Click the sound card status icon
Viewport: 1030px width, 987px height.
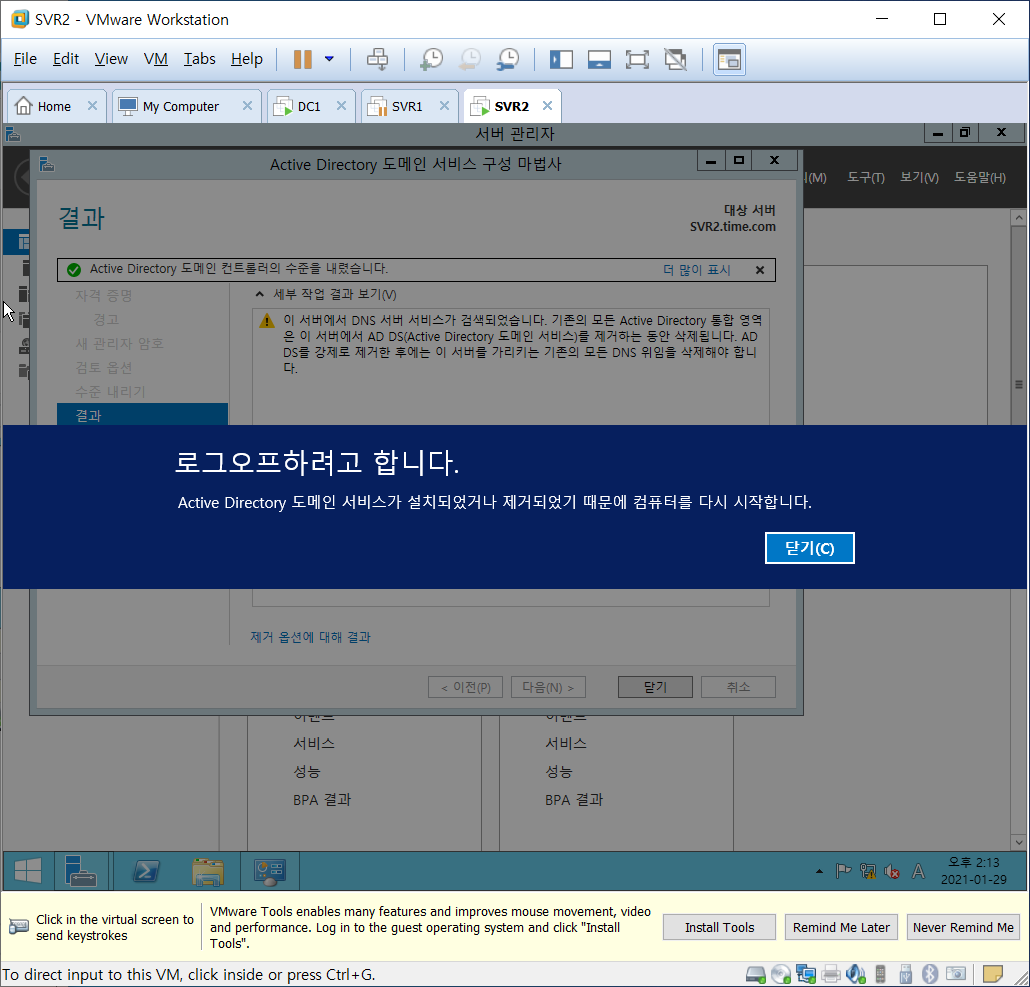(856, 975)
